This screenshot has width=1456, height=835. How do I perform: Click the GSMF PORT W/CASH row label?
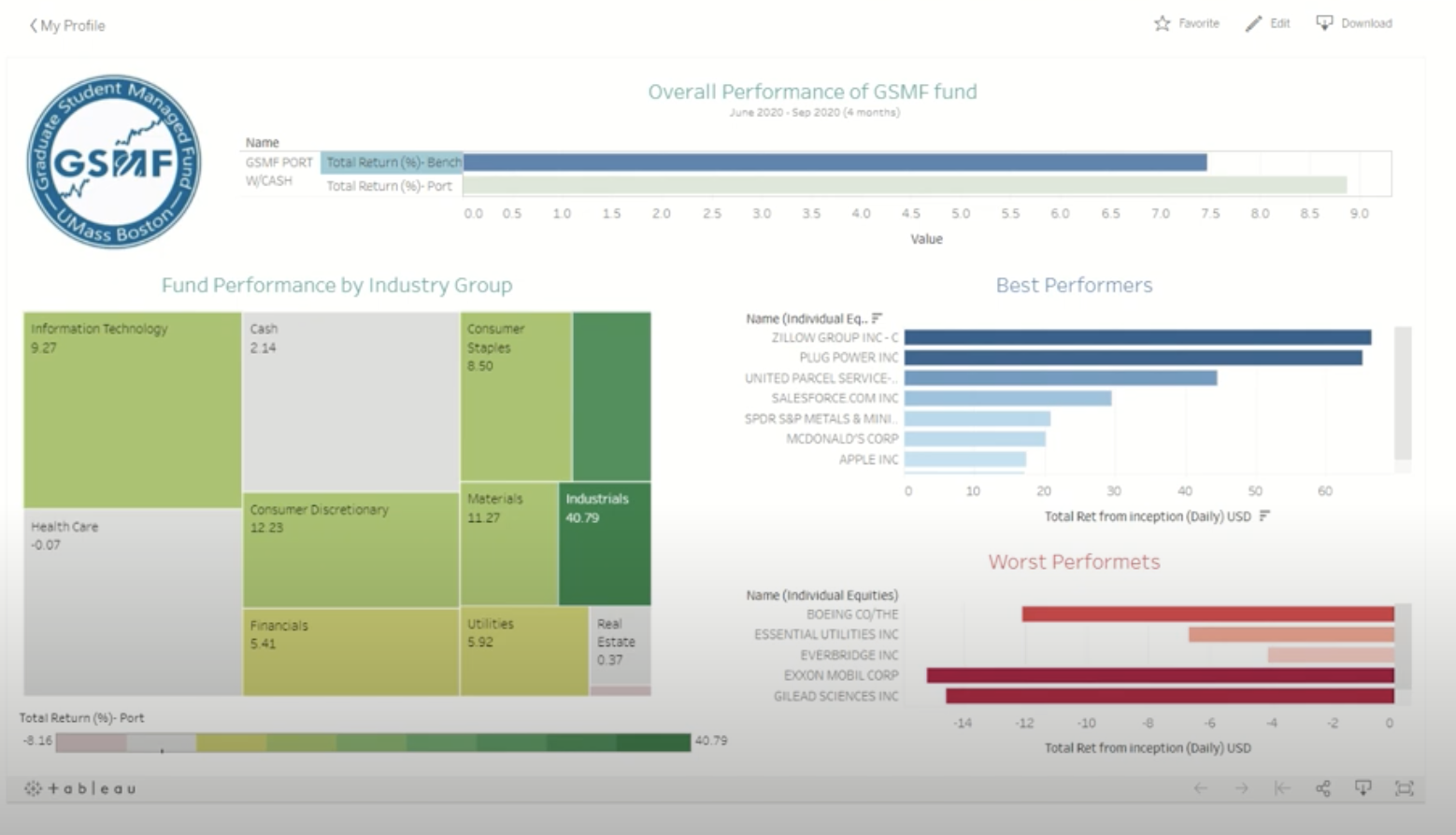278,172
